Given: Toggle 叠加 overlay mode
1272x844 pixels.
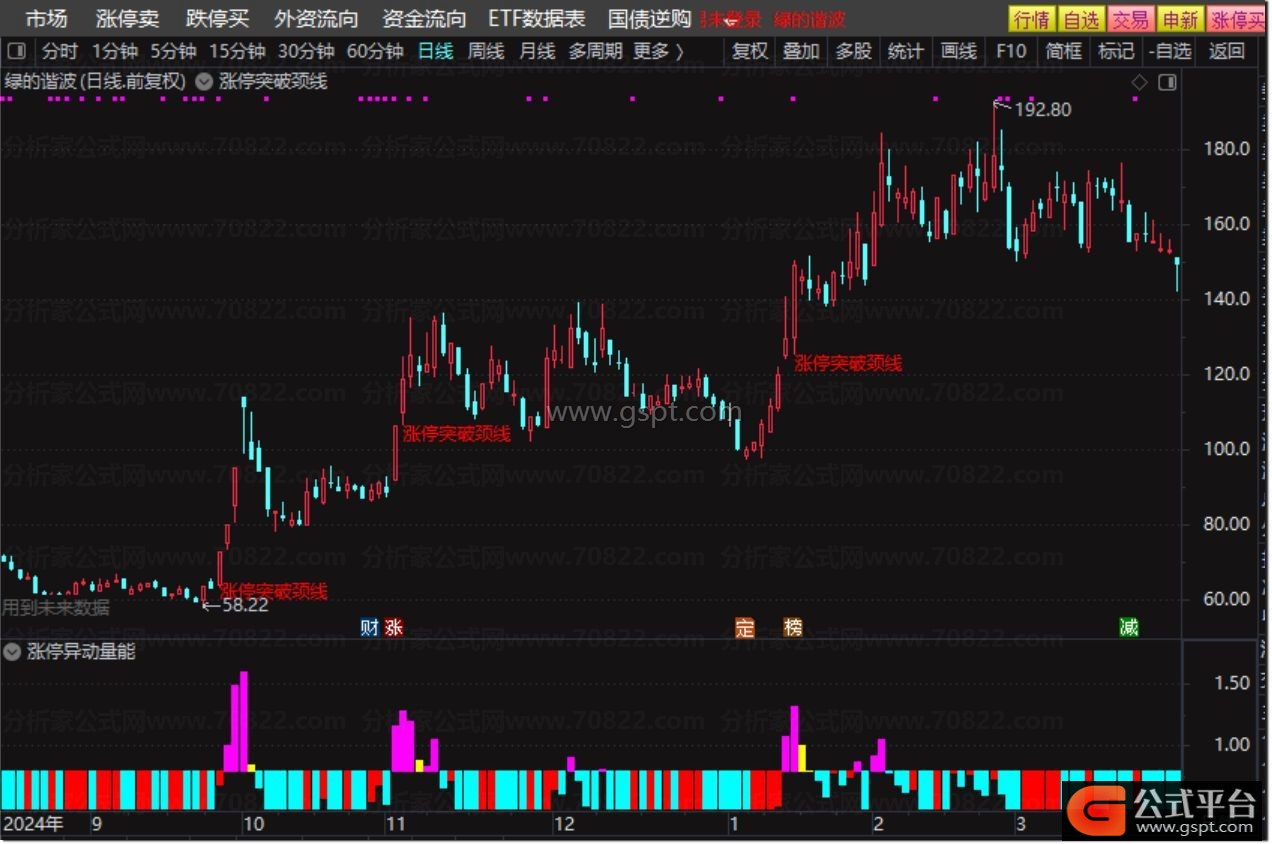Looking at the screenshot, I should tap(801, 51).
